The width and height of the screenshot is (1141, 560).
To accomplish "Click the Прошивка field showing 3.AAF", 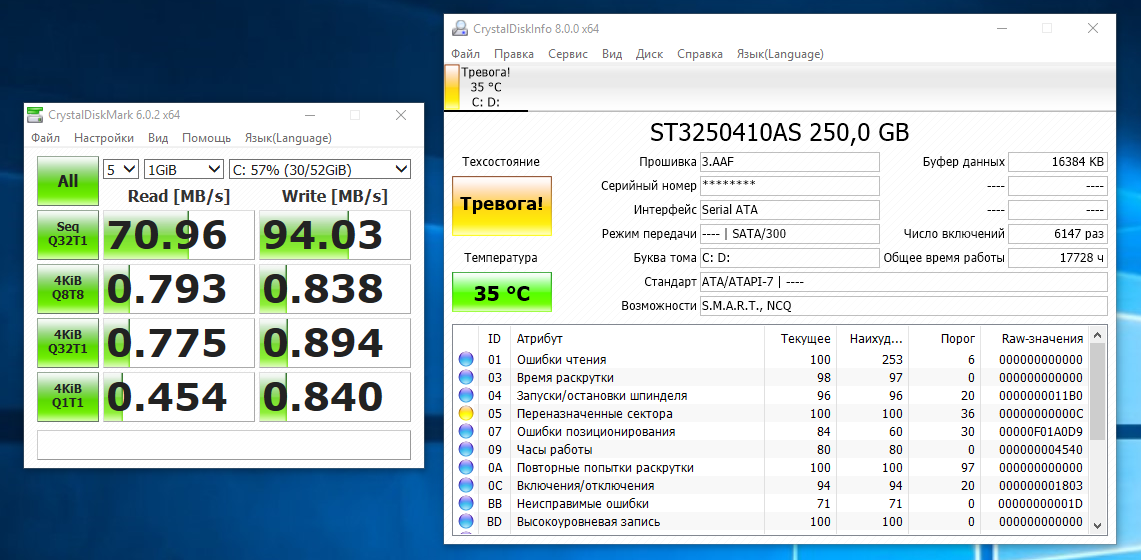I will click(x=790, y=161).
